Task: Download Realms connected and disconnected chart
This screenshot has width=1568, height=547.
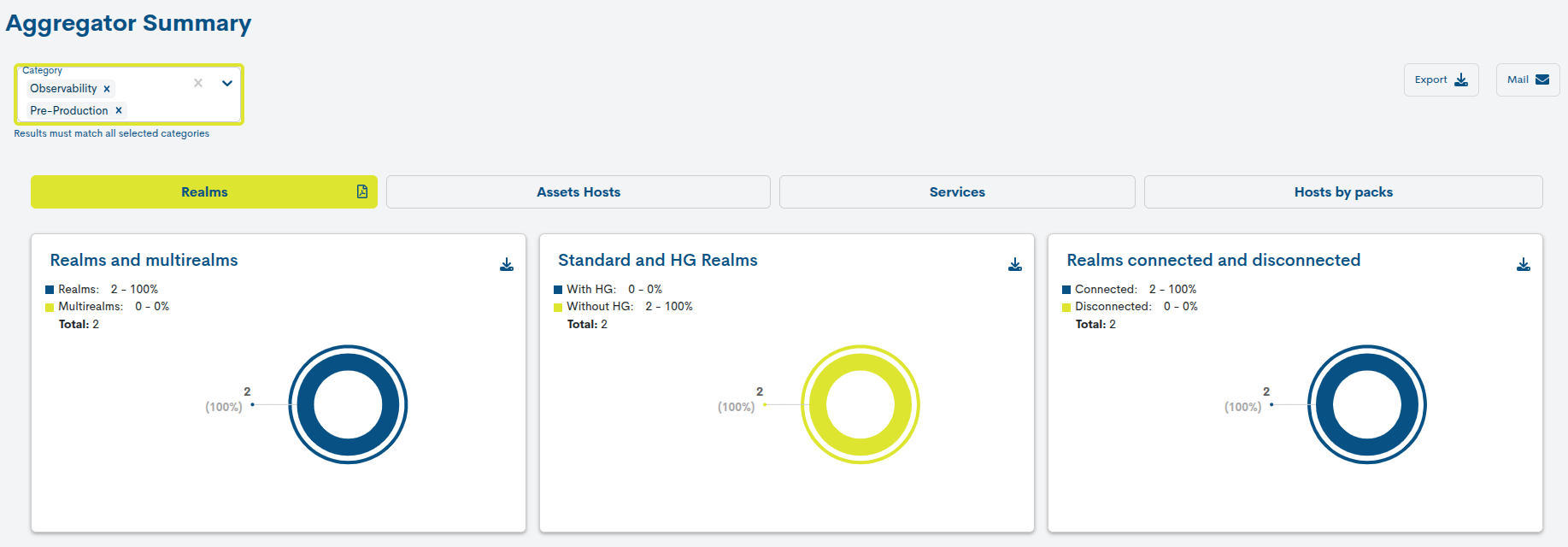Action: pos(1524,265)
